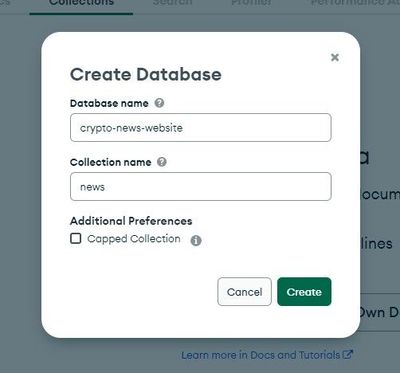The height and width of the screenshot is (373, 400).
Task: Click help icon beside Database name
Action: (x=159, y=103)
